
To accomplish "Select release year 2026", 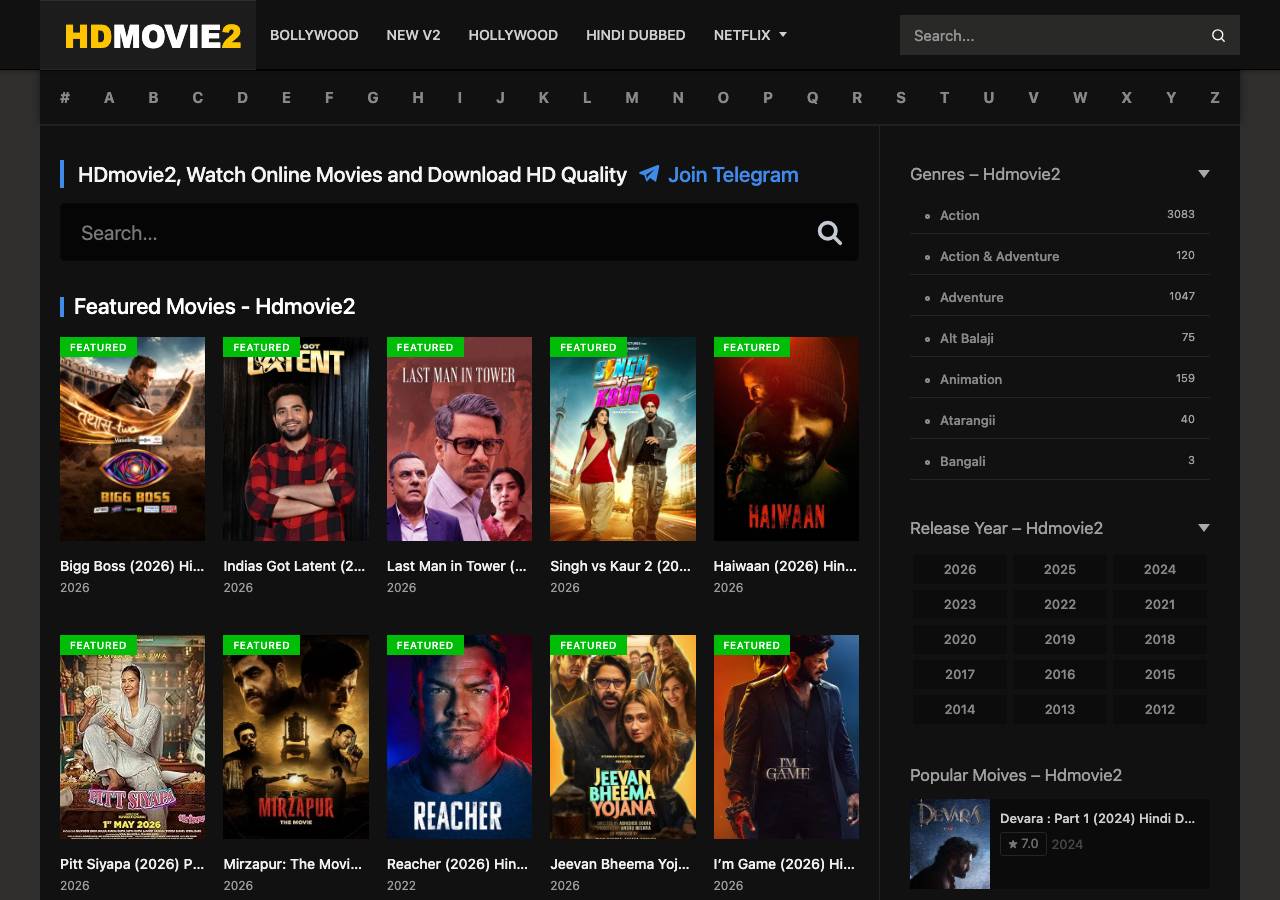I will point(960,569).
